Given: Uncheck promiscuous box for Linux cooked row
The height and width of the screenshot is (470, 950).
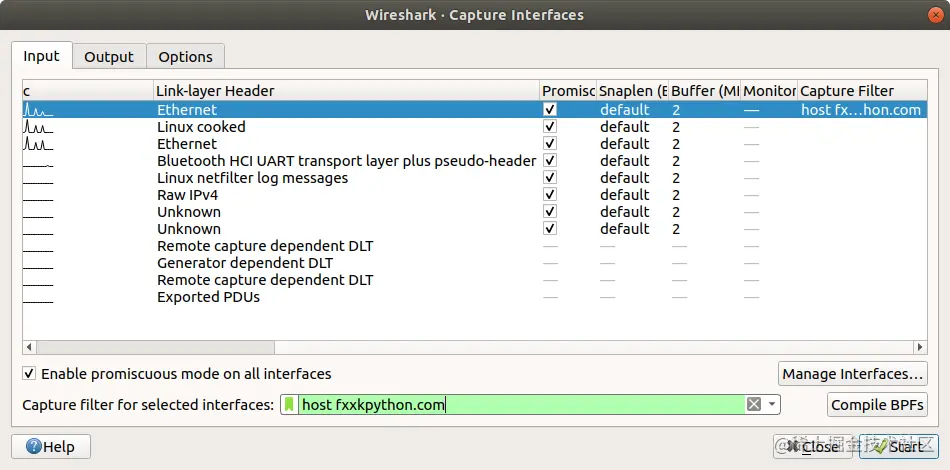Looking at the screenshot, I should point(550,127).
